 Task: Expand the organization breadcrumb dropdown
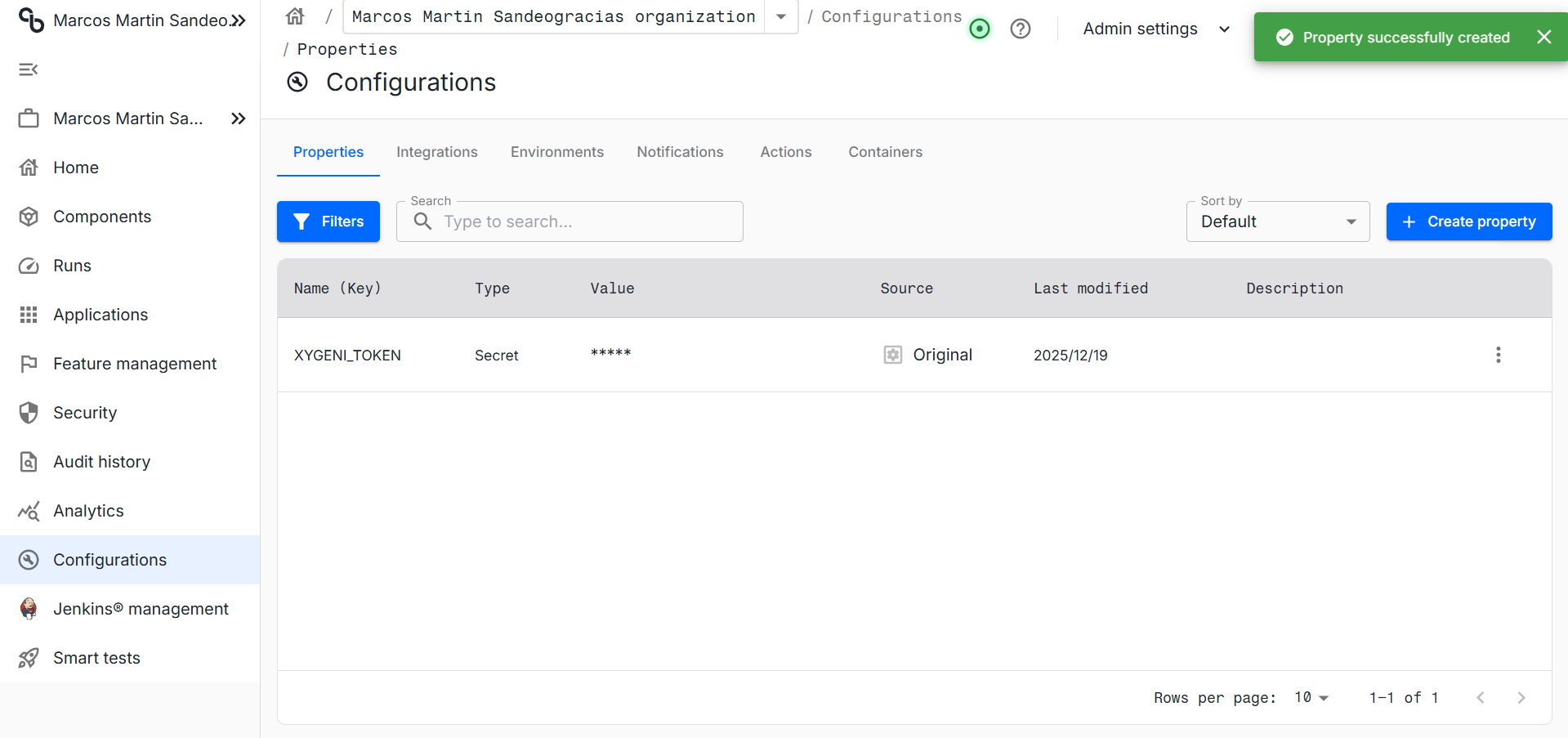[781, 16]
